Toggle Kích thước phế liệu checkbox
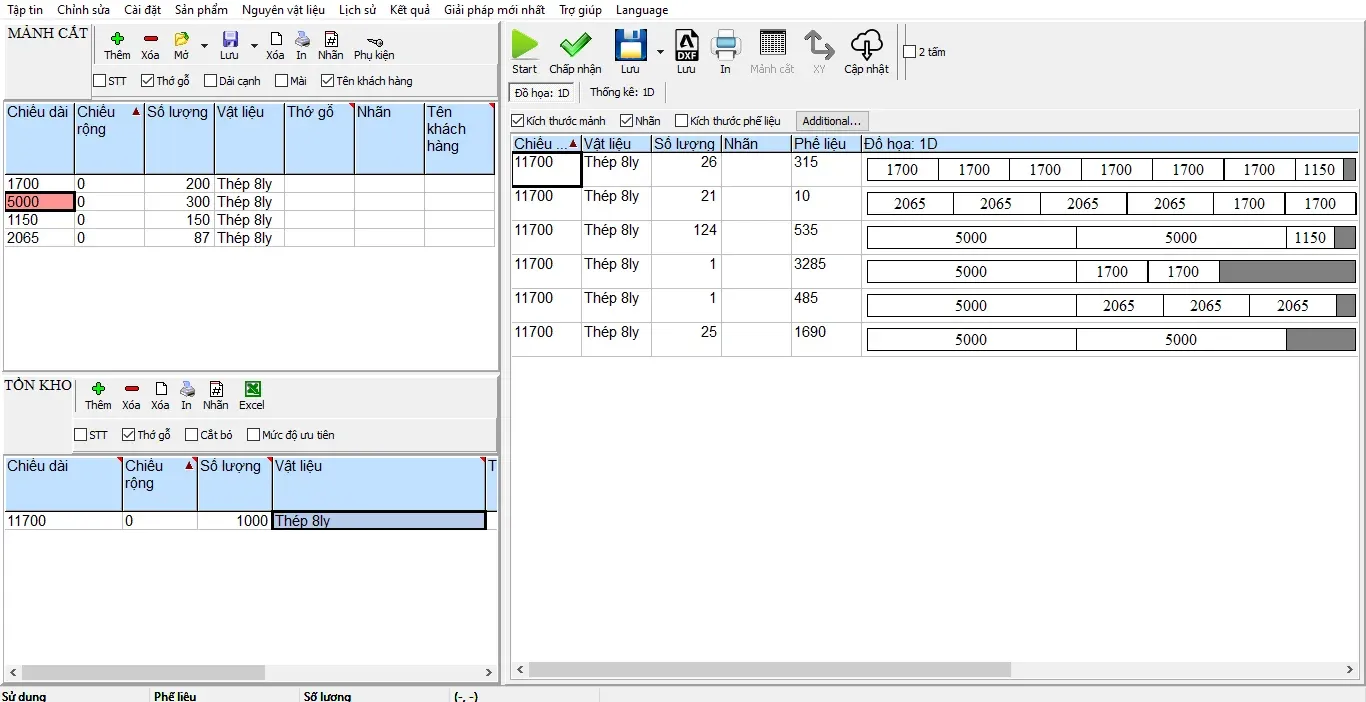Screen dimensions: 1366x702 tap(682, 121)
